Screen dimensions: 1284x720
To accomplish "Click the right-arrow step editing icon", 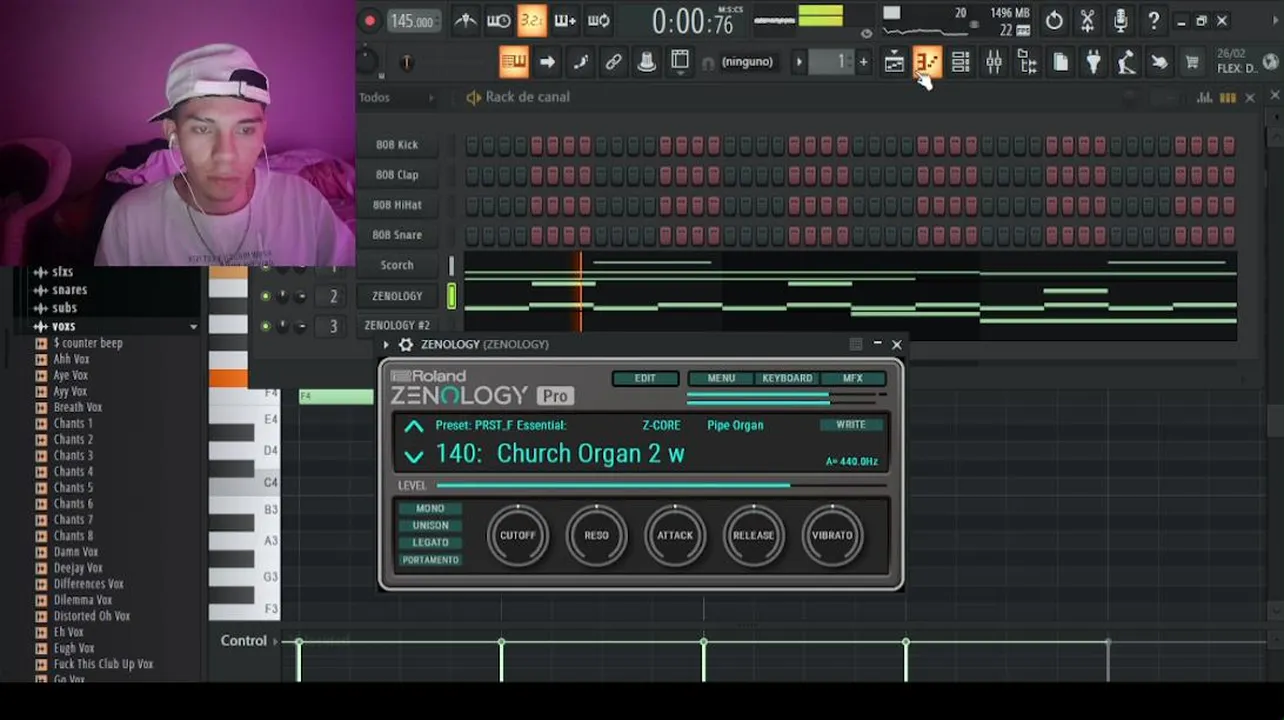I will 547,62.
